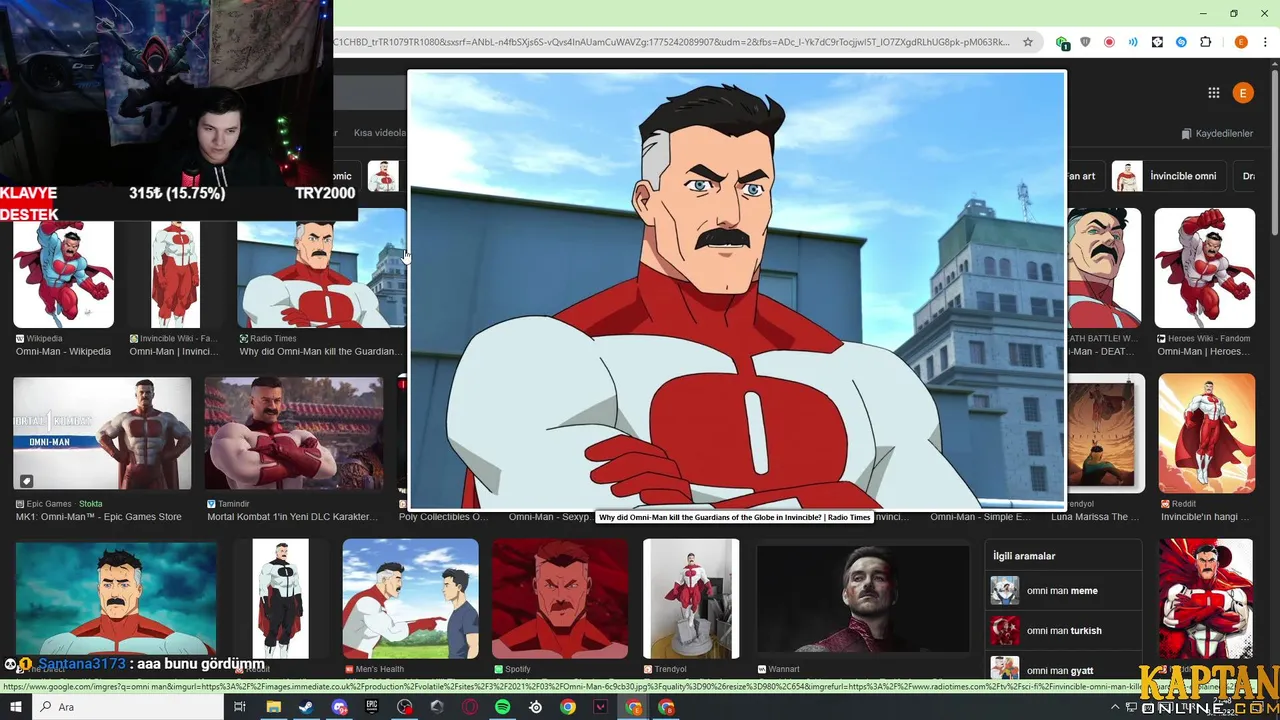Open the Epic Games MK1 Omni-Man thumbnail

pos(102,433)
